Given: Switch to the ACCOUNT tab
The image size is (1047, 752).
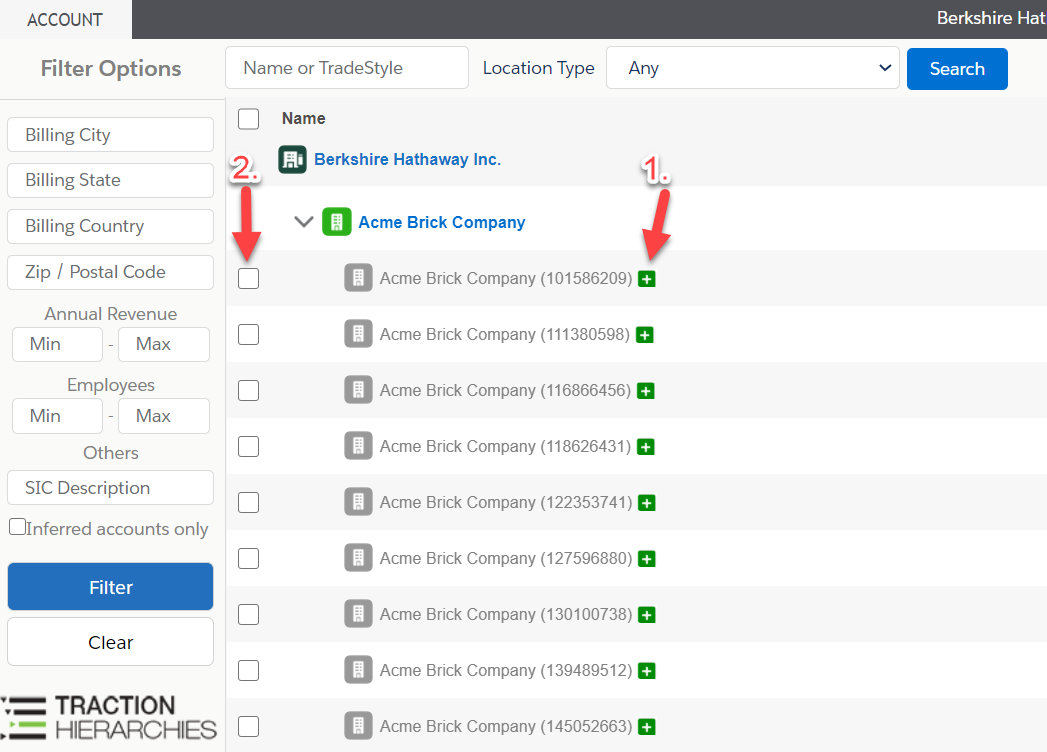Looking at the screenshot, I should point(65,19).
